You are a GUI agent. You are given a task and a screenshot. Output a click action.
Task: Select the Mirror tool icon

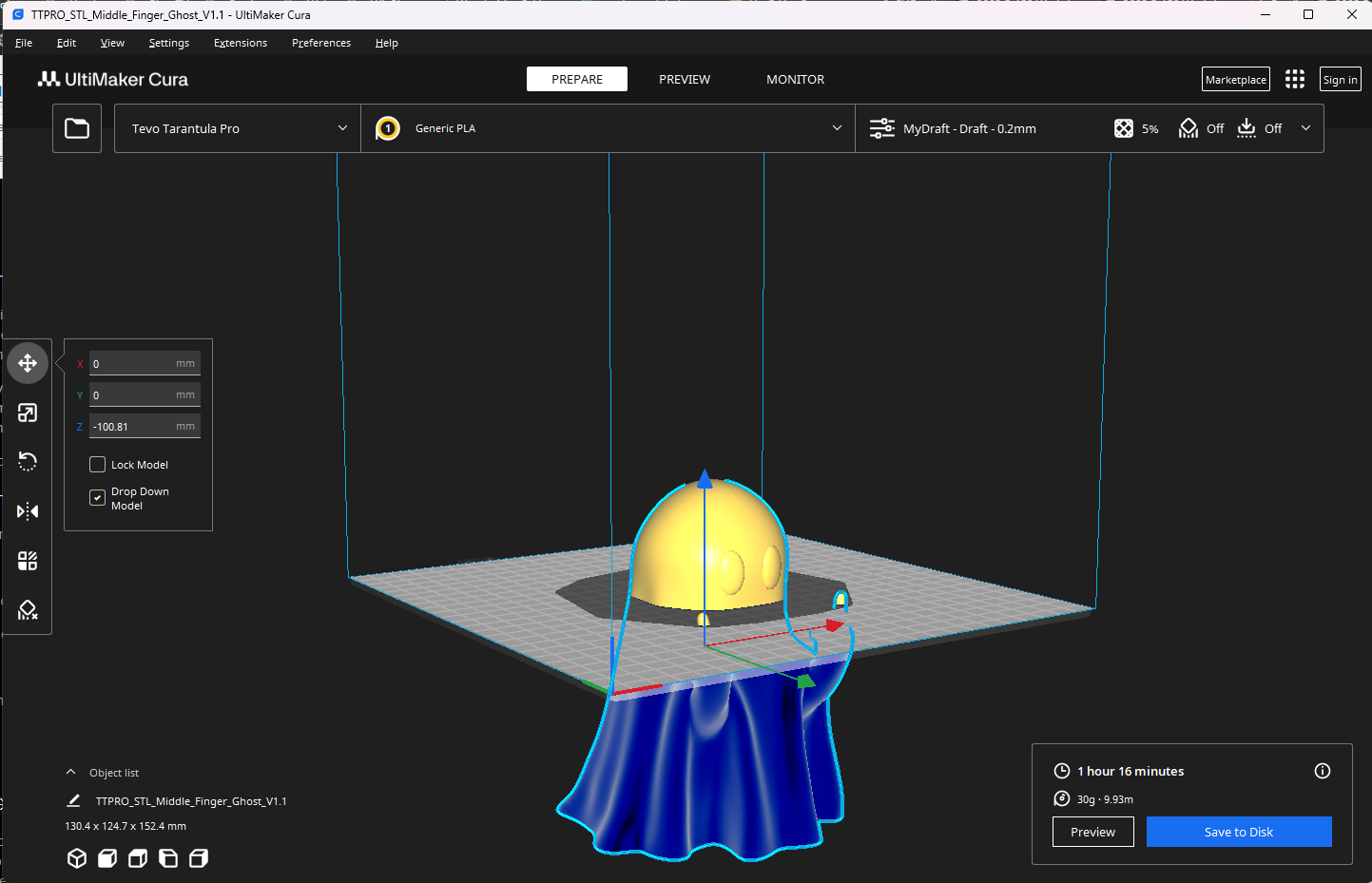[28, 511]
